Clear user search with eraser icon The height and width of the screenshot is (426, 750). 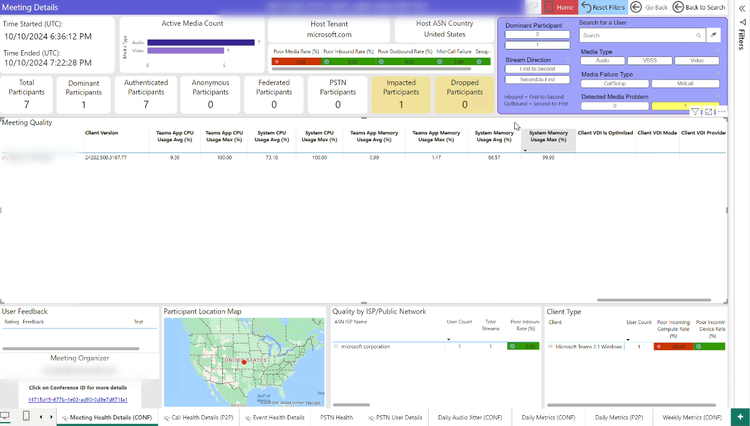(x=714, y=34)
